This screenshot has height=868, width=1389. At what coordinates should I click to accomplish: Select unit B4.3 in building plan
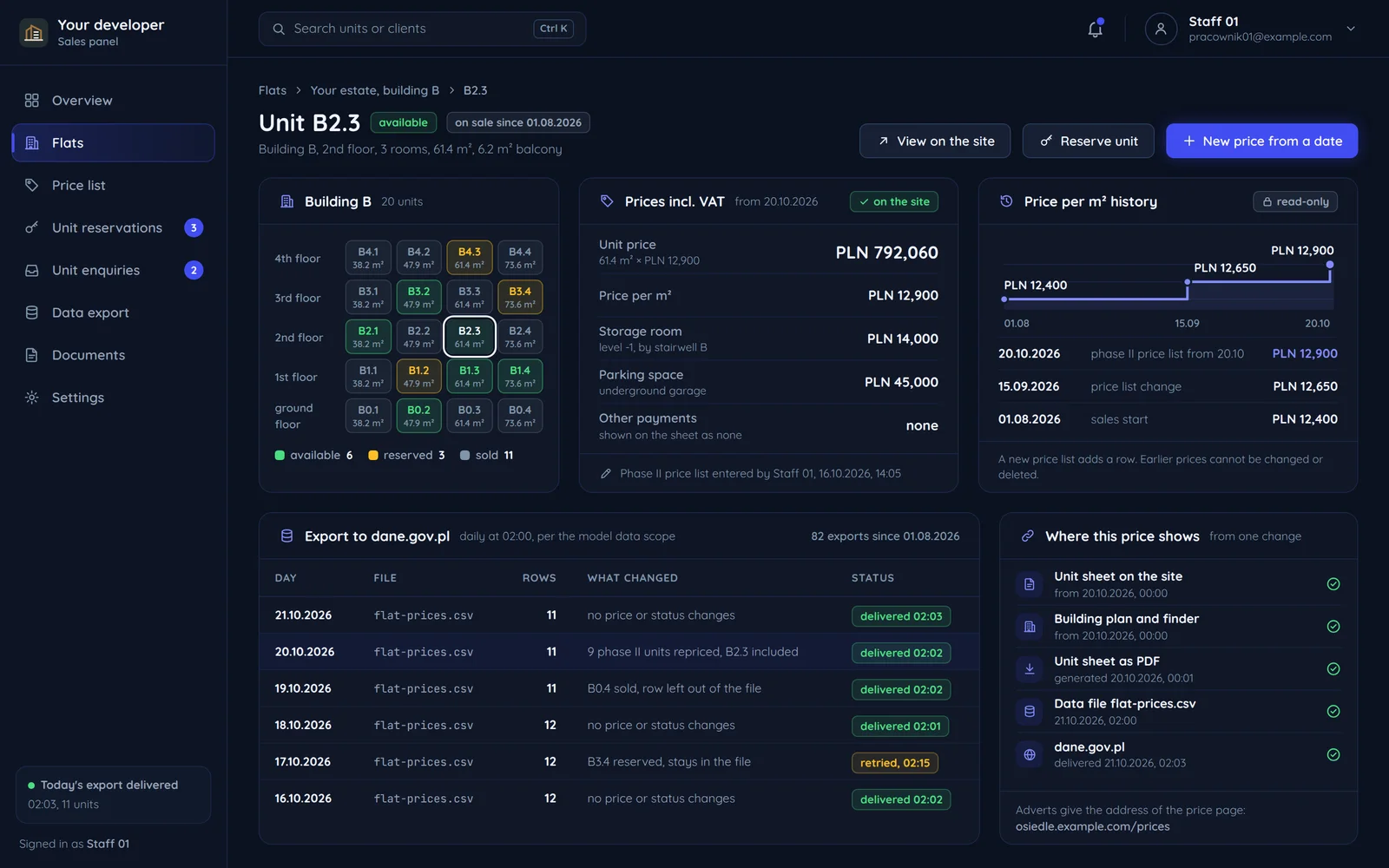(470, 258)
